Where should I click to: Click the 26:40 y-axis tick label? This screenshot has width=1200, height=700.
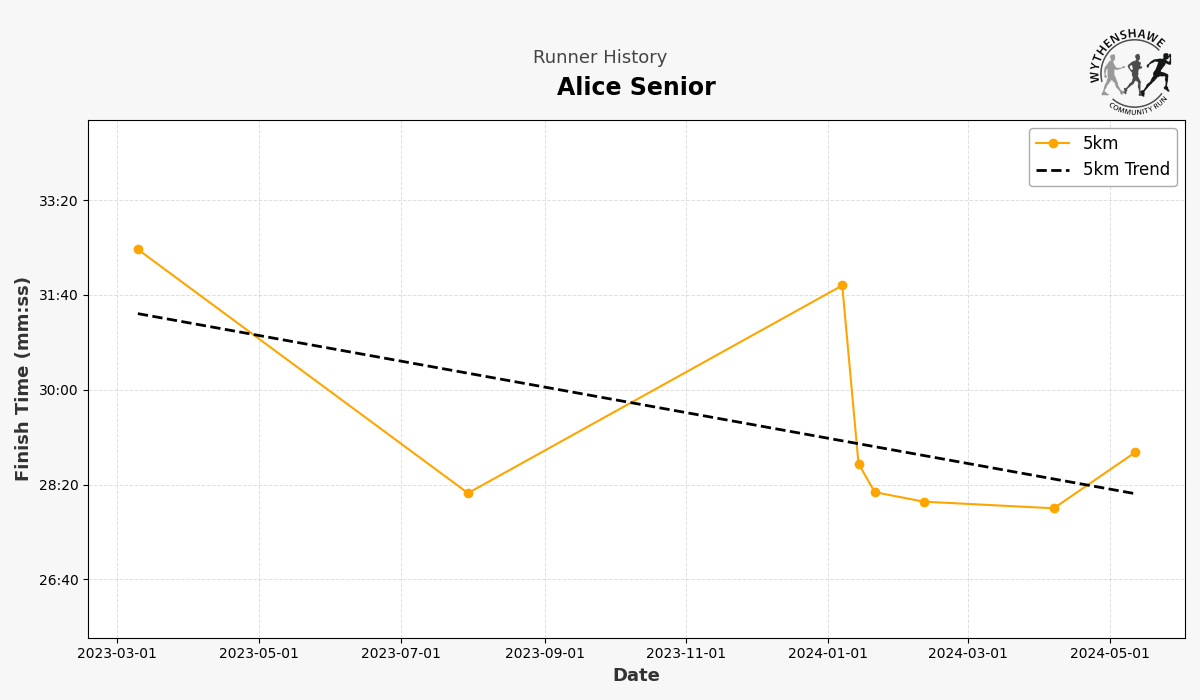(58, 580)
